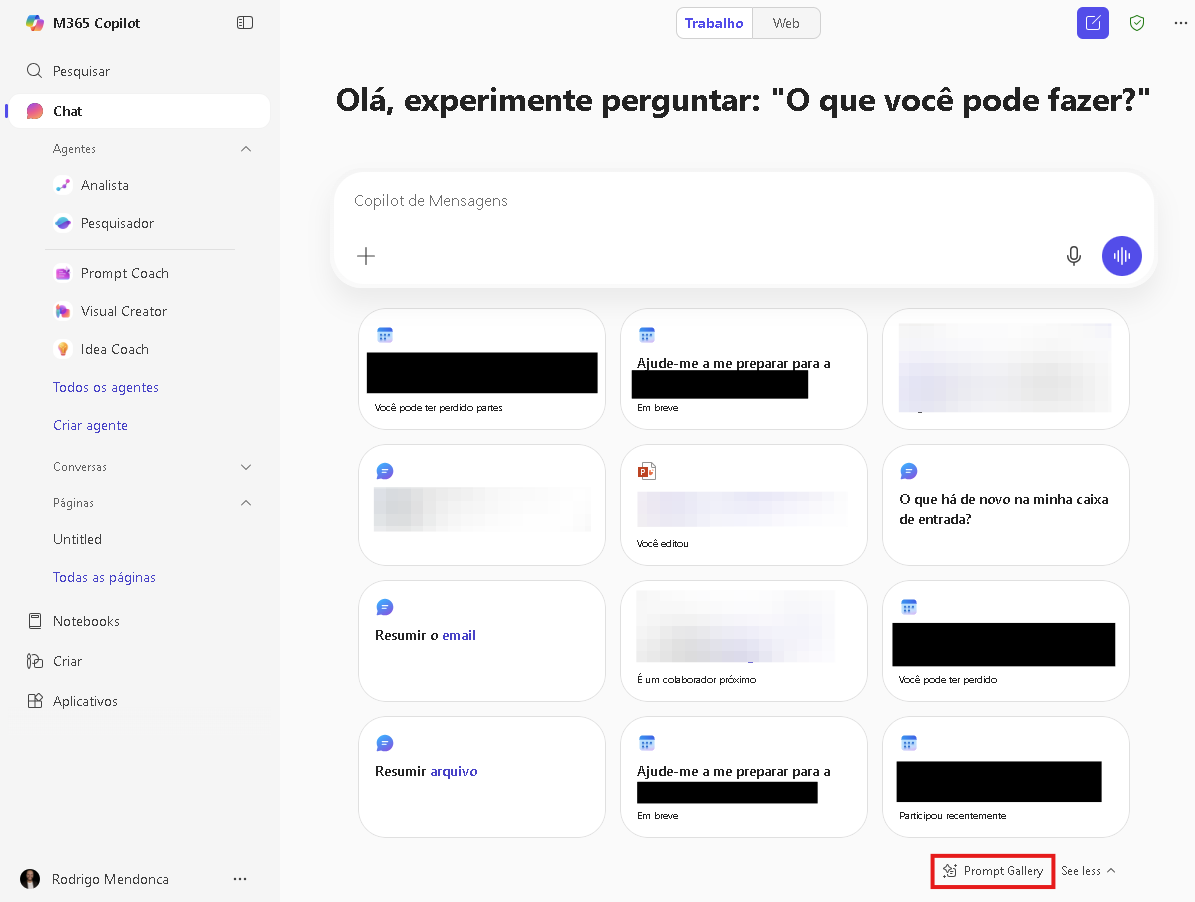This screenshot has width=1195, height=902.
Task: Select the Analista agent
Action: pos(104,185)
